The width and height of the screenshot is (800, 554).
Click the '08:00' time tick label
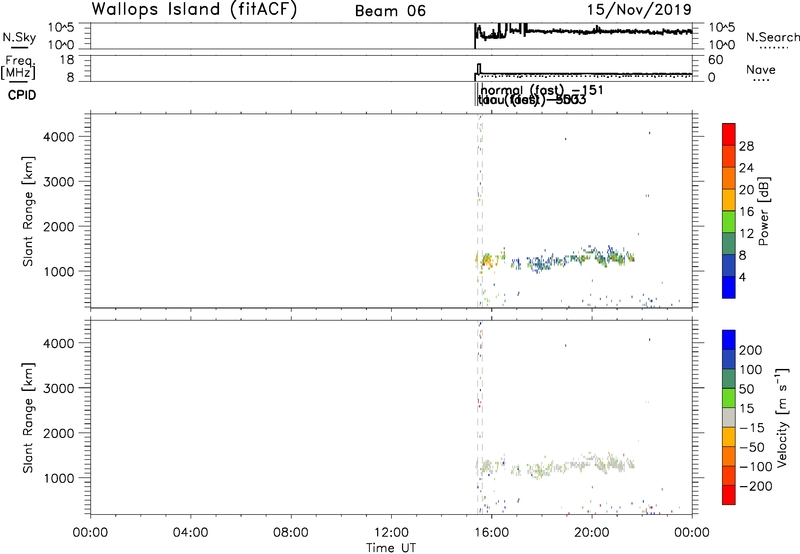(291, 533)
